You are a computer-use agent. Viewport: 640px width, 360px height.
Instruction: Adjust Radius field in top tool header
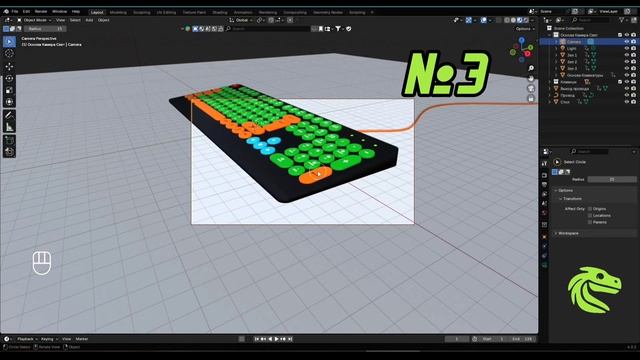(x=45, y=29)
